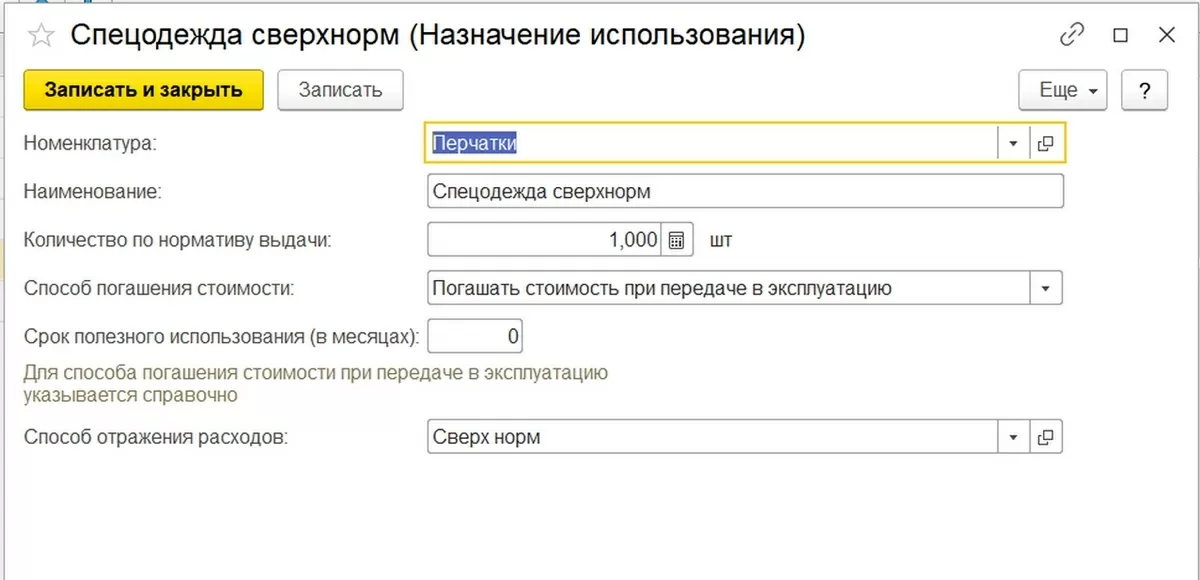This screenshot has width=1200, height=580.
Task: Open calculator in quantity field
Action: [677, 240]
